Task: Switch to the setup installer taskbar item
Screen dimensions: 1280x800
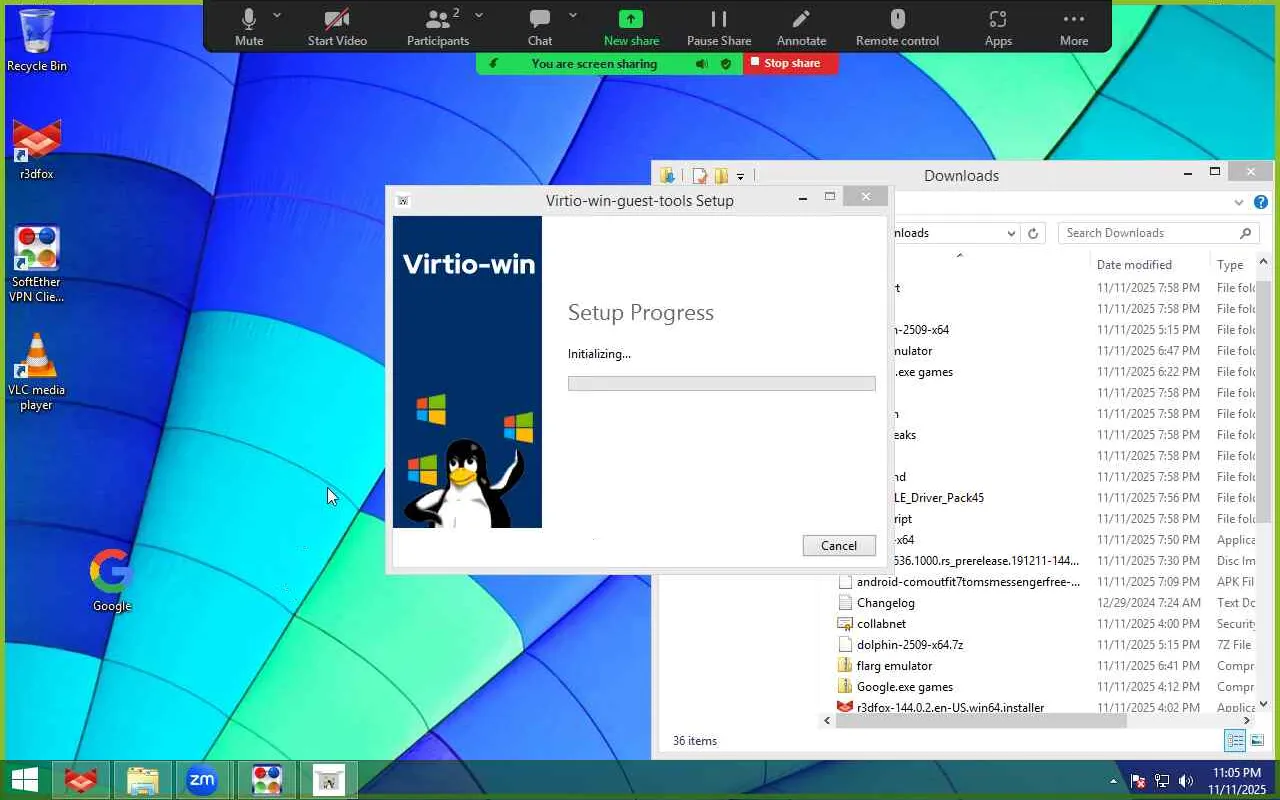Action: (x=328, y=779)
